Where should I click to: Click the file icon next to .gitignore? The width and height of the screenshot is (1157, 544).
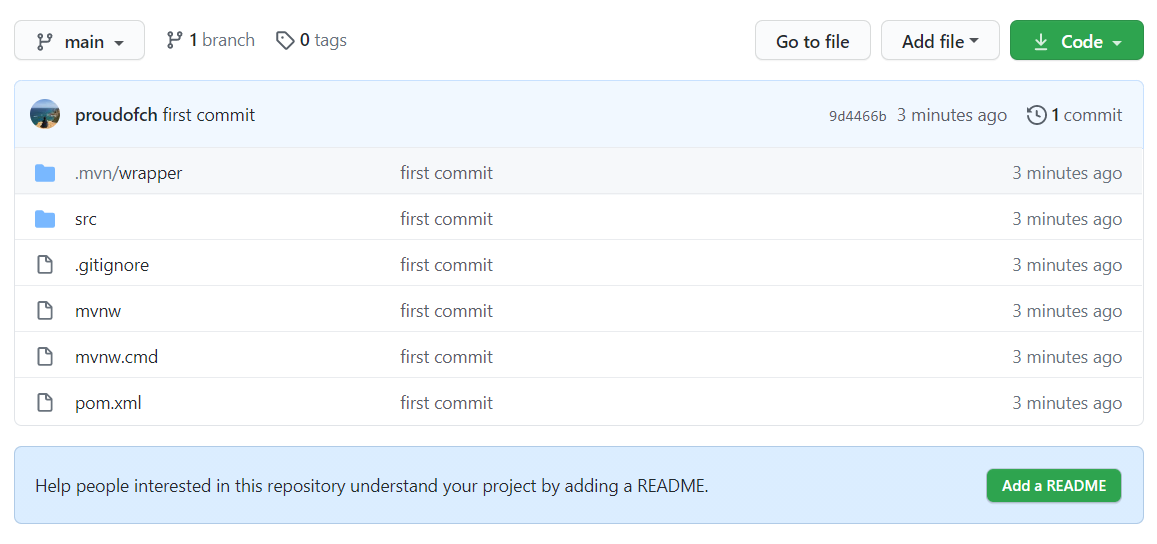coord(45,265)
